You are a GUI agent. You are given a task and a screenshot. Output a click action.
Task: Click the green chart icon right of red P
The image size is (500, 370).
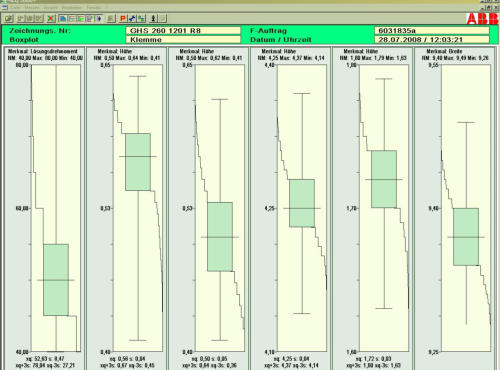[141, 18]
